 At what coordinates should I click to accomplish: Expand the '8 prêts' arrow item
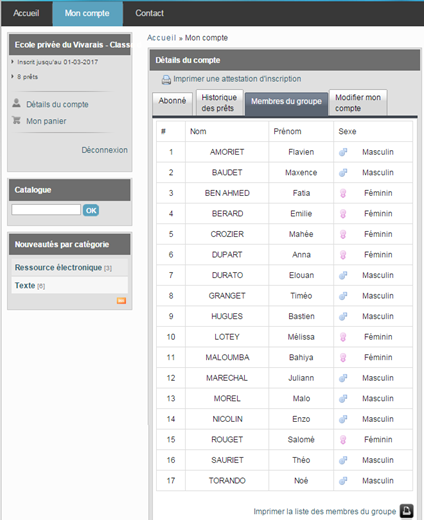(12, 76)
